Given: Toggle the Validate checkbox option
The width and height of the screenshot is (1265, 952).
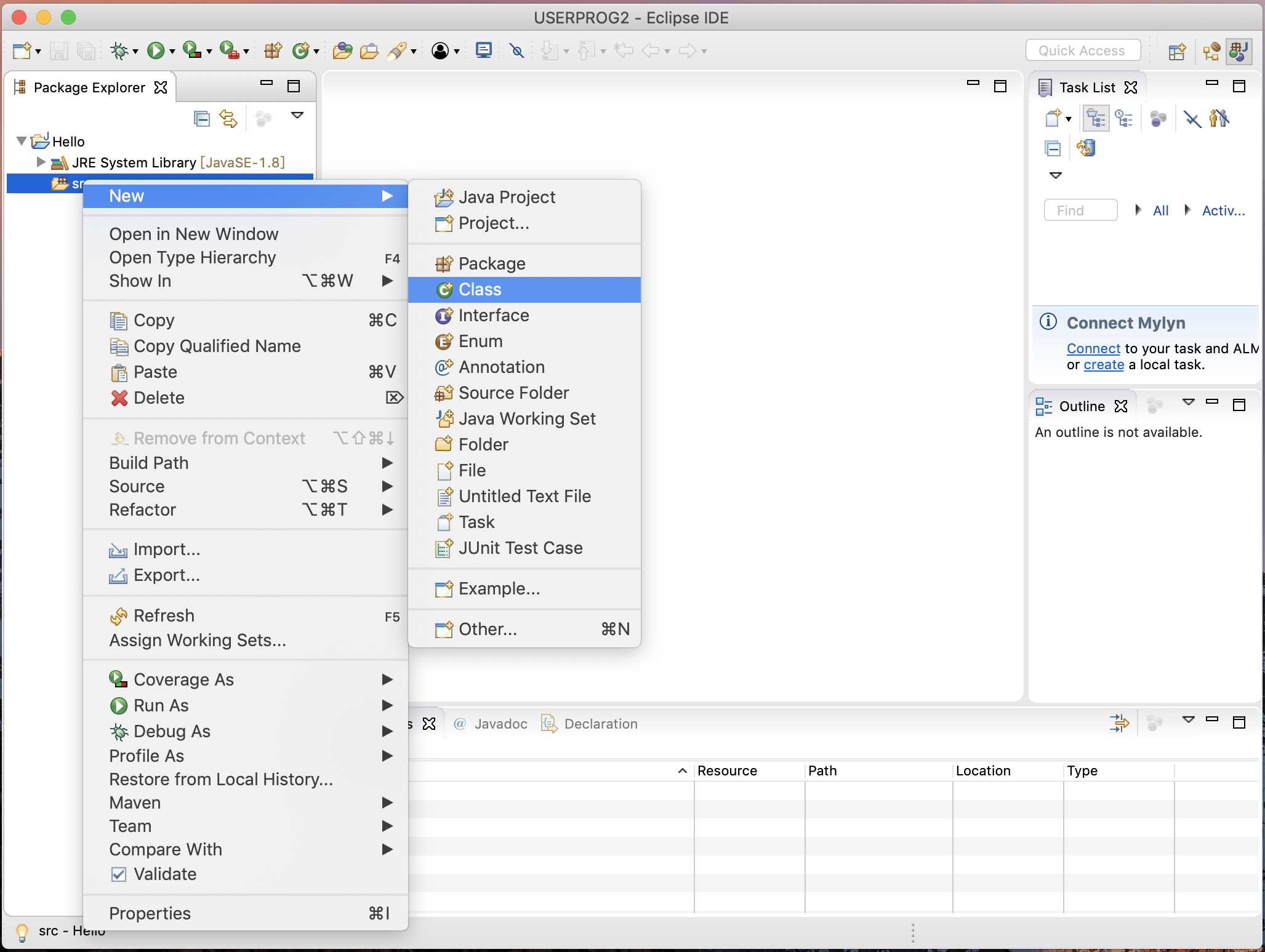Looking at the screenshot, I should coord(119,873).
